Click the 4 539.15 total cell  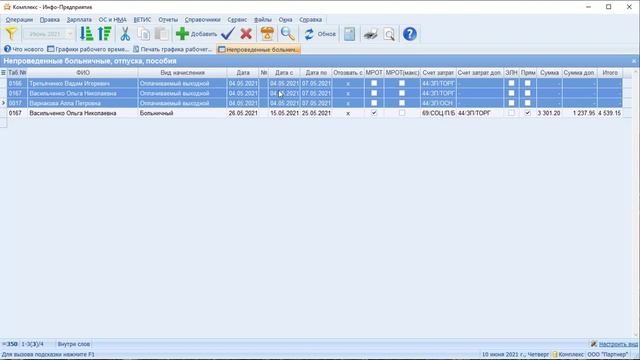tap(610, 113)
